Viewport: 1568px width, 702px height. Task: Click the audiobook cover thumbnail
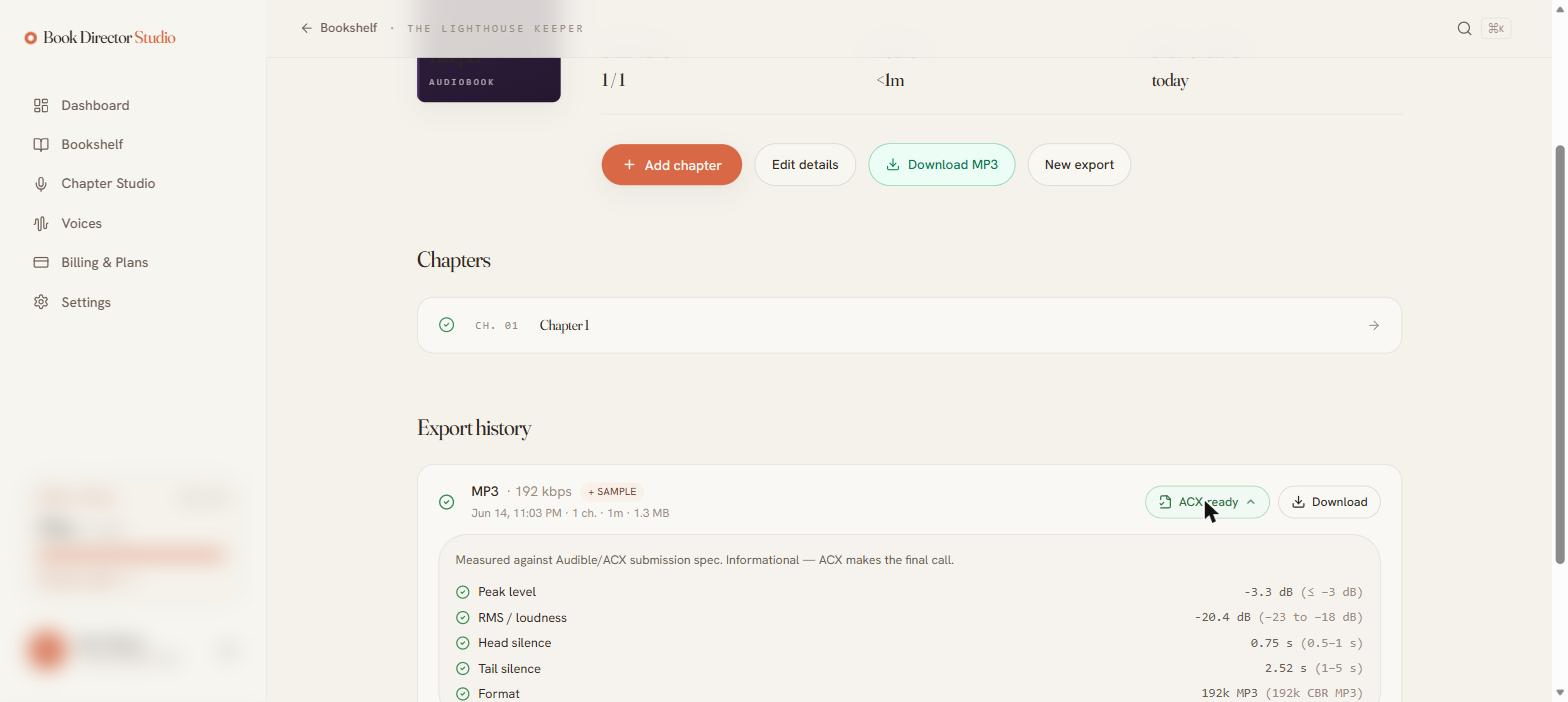[x=489, y=79]
